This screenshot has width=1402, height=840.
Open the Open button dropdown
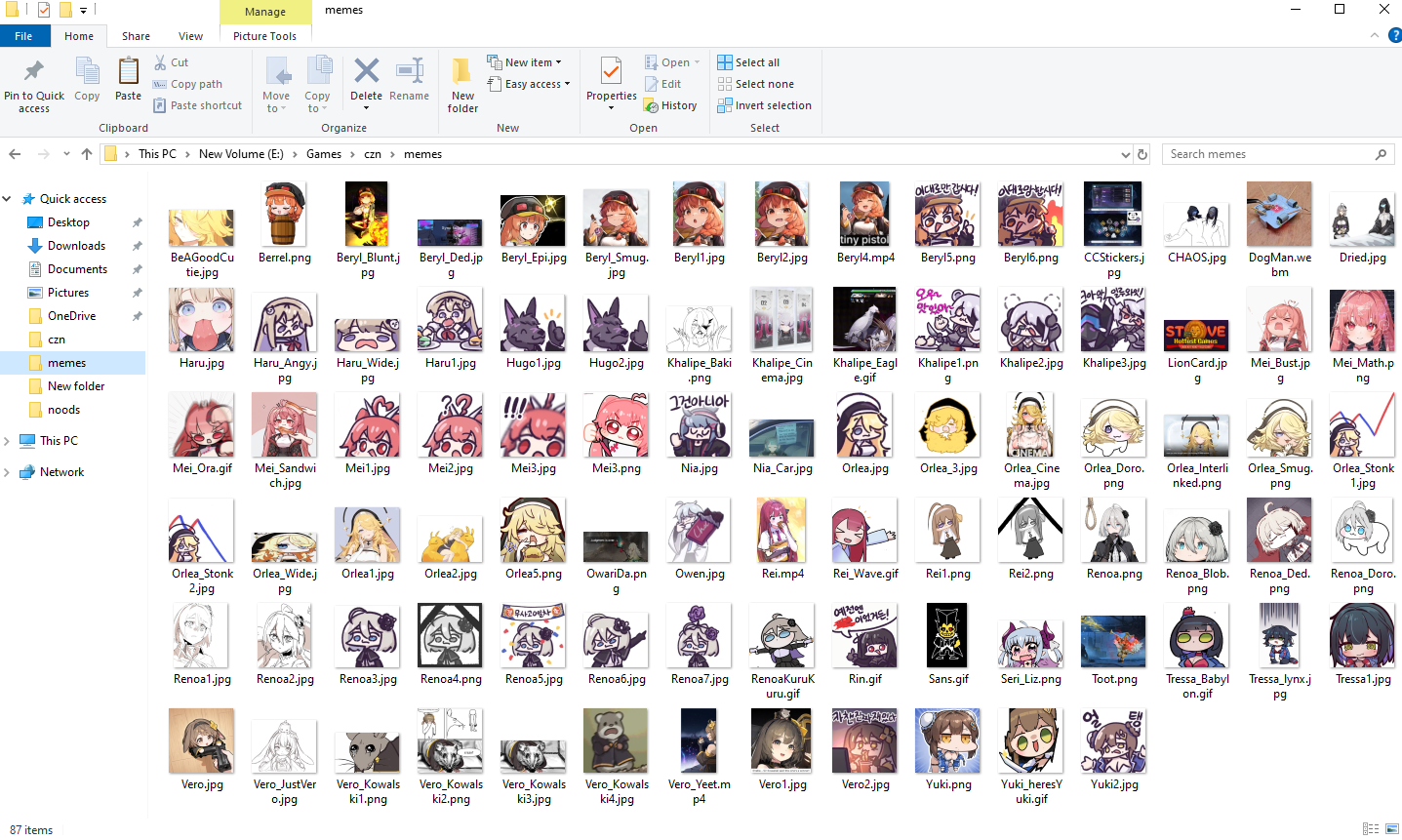(x=697, y=62)
